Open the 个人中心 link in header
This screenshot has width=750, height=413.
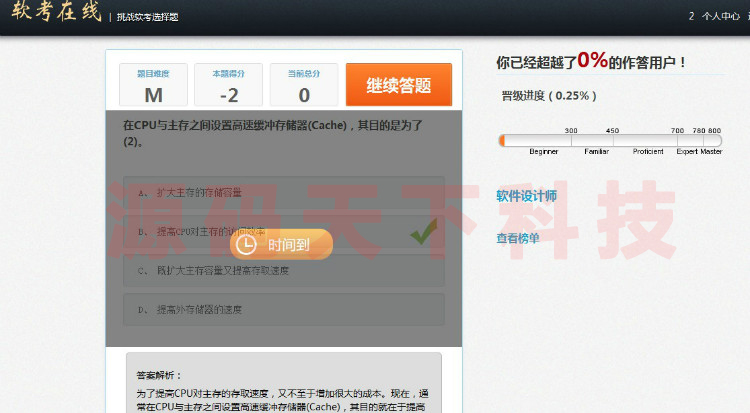coord(721,16)
